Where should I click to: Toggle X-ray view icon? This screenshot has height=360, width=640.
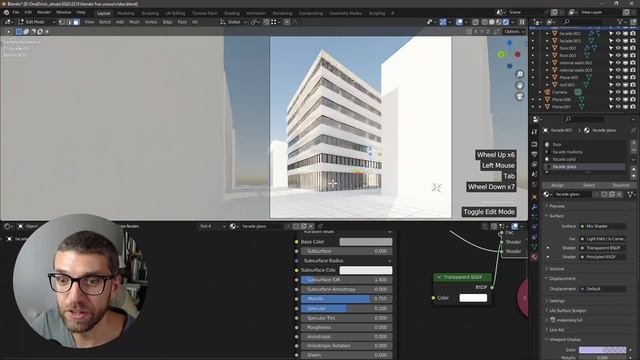click(476, 22)
